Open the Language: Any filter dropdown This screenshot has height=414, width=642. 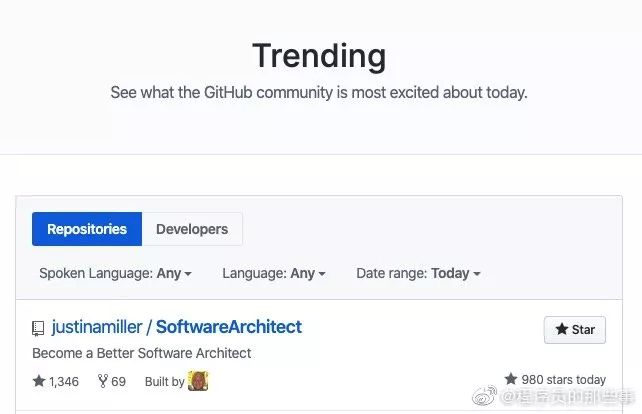[274, 273]
